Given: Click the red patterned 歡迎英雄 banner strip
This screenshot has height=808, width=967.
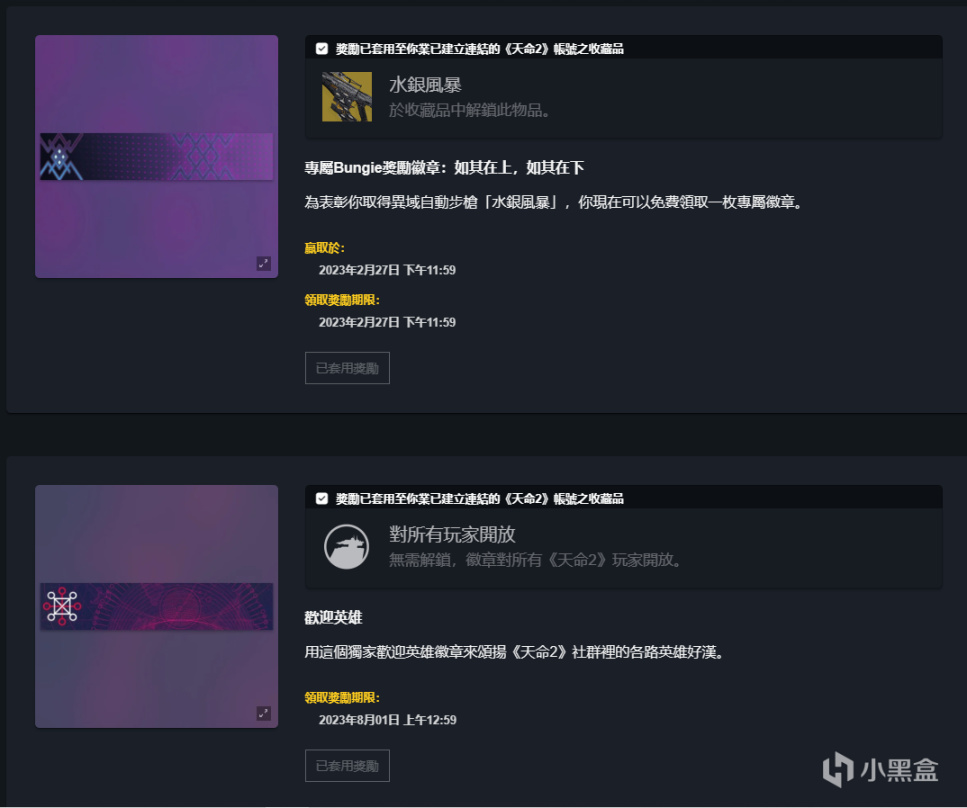Looking at the screenshot, I should click(157, 606).
